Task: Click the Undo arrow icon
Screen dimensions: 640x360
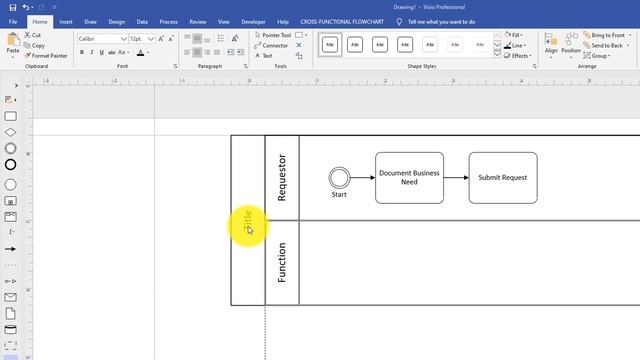Action: [26, 7]
